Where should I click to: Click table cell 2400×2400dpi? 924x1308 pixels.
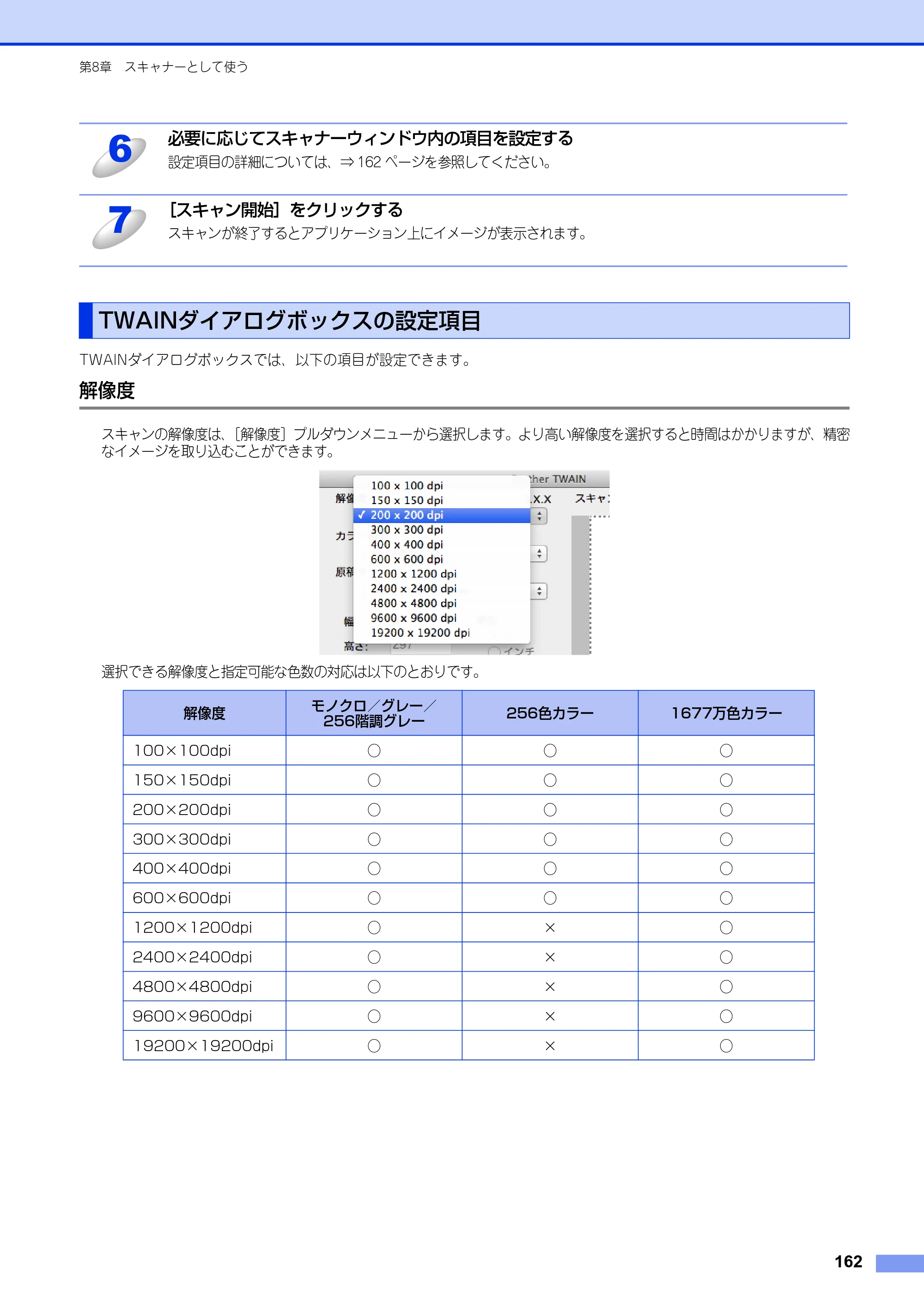(205, 957)
